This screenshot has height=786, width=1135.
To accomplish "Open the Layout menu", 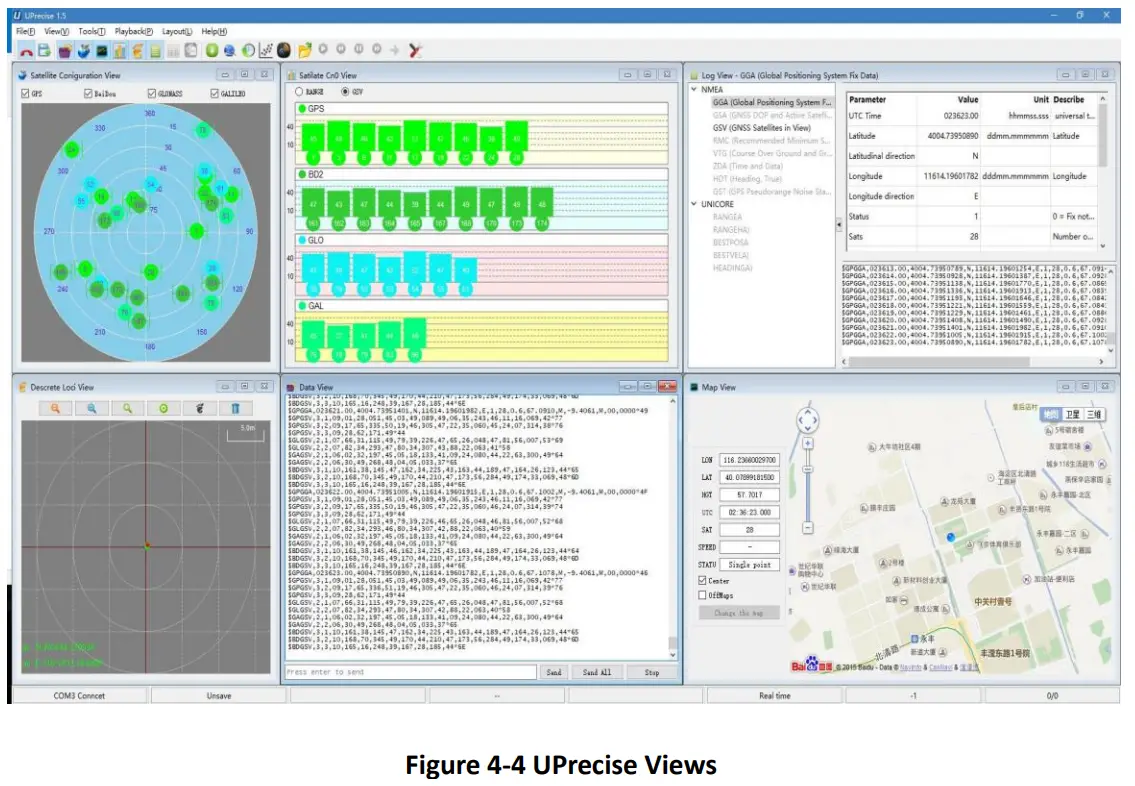I will (177, 31).
